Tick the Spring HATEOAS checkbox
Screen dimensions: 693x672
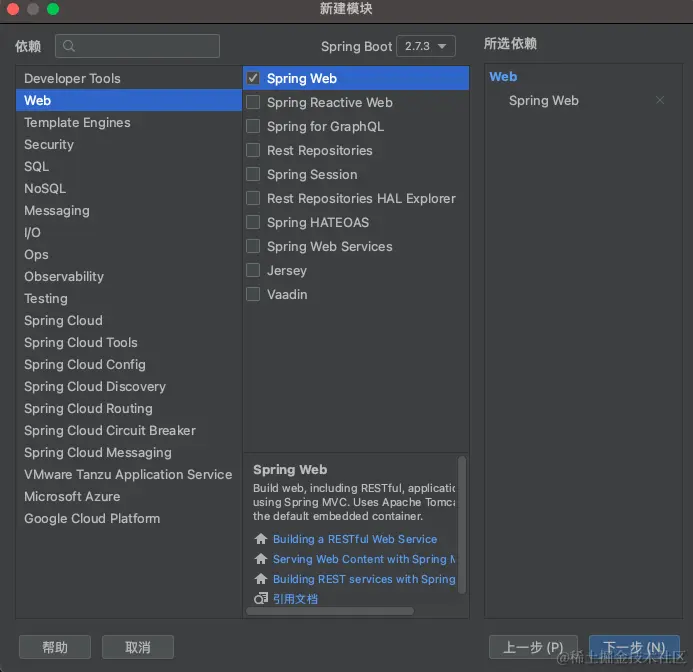coord(253,222)
